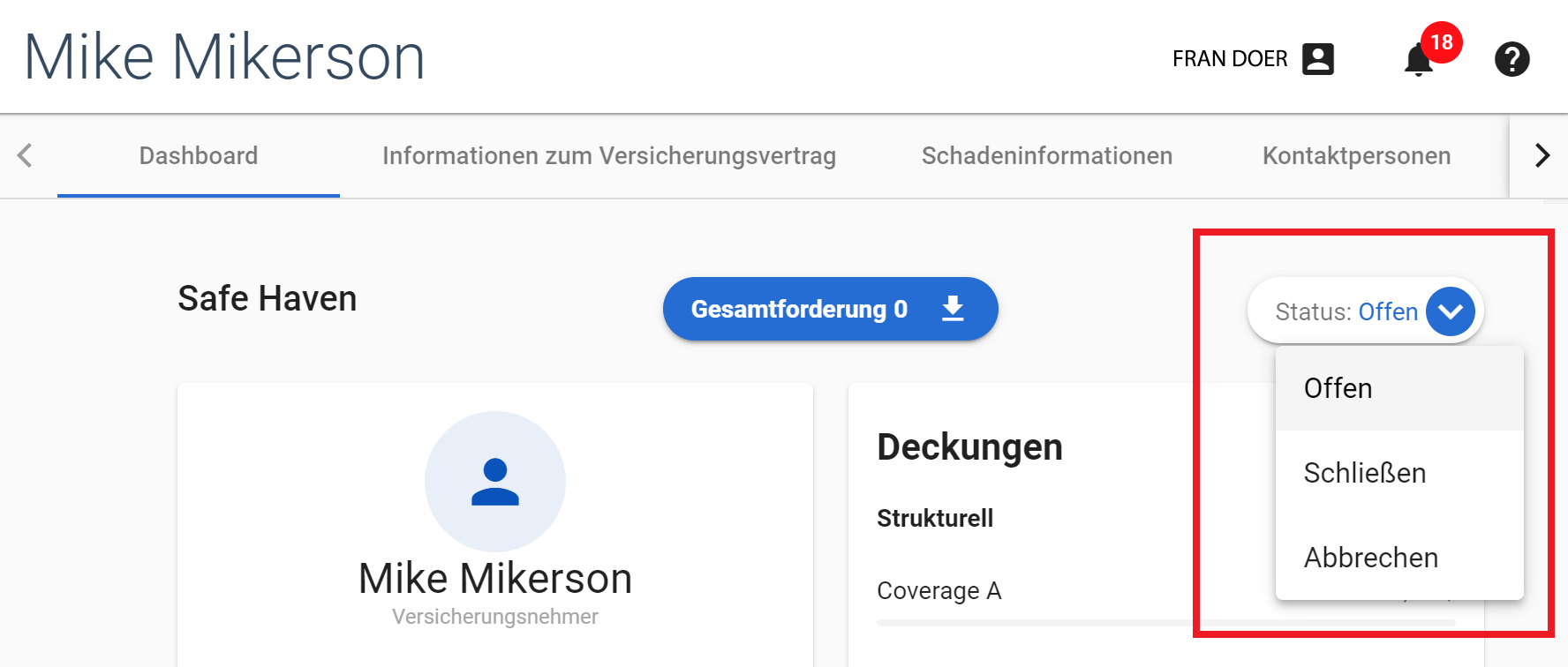This screenshot has height=667, width=1568.
Task: Open the Schadeninformationen tab
Action: (x=1047, y=156)
